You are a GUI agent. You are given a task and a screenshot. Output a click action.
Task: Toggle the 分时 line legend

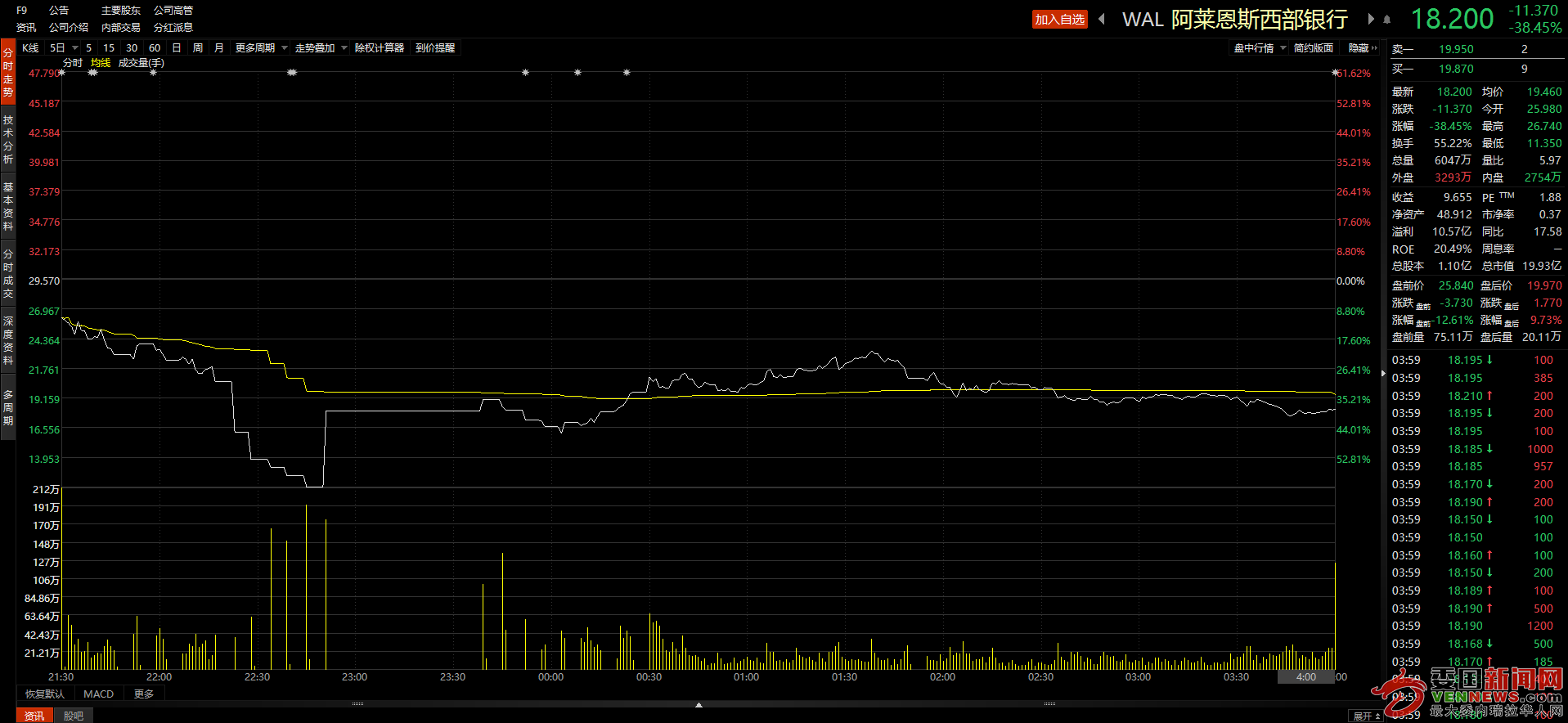click(73, 63)
